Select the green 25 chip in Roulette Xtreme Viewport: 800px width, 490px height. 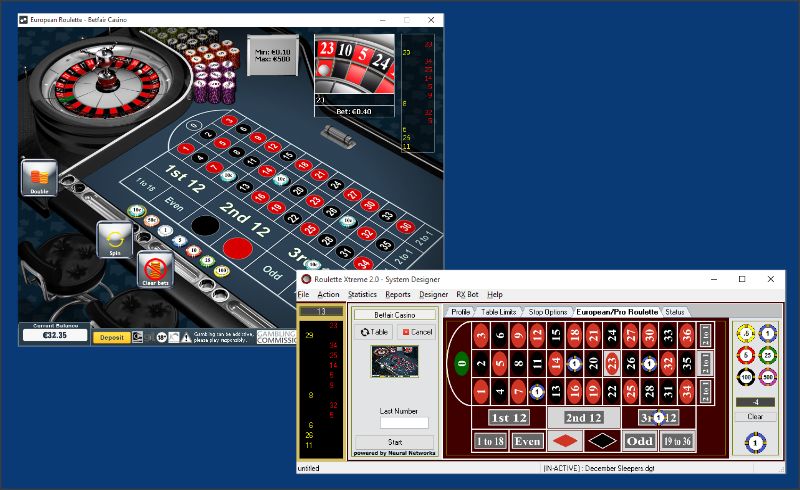coord(767,355)
